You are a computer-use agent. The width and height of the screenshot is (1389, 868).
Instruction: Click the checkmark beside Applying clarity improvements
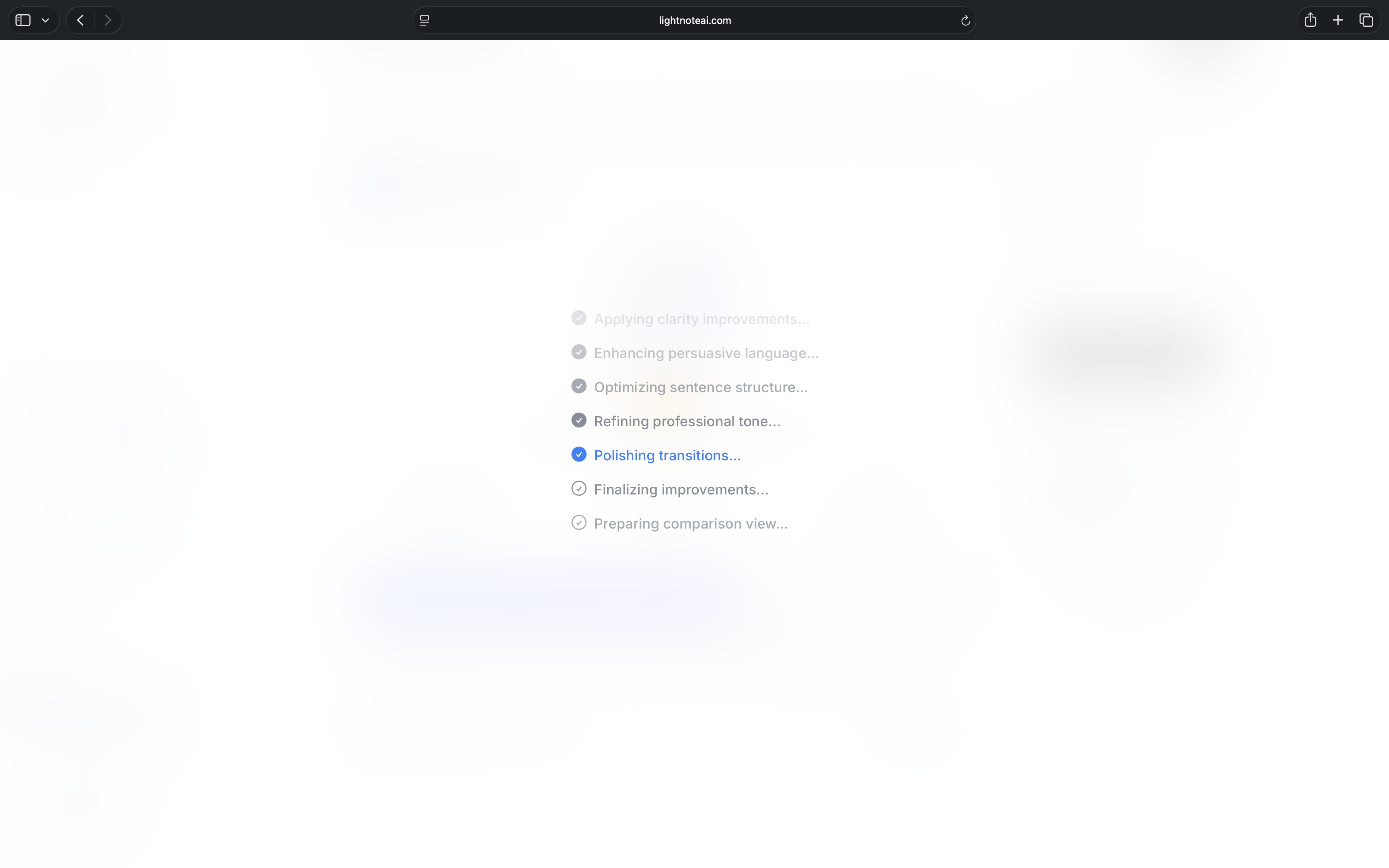[x=579, y=318]
